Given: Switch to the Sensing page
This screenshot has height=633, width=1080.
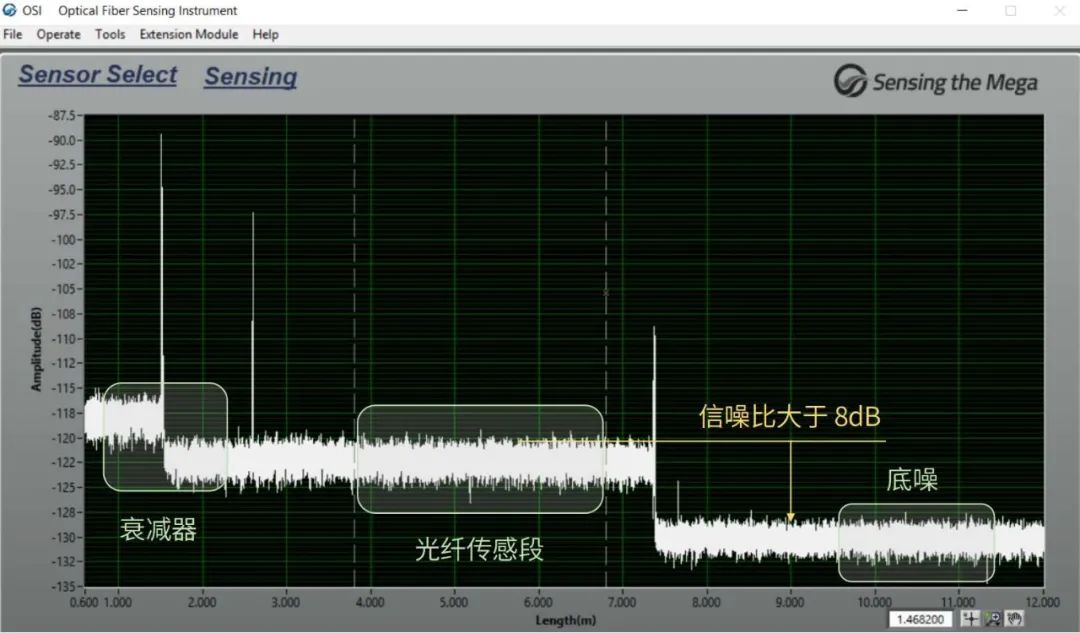Looking at the screenshot, I should (x=250, y=77).
